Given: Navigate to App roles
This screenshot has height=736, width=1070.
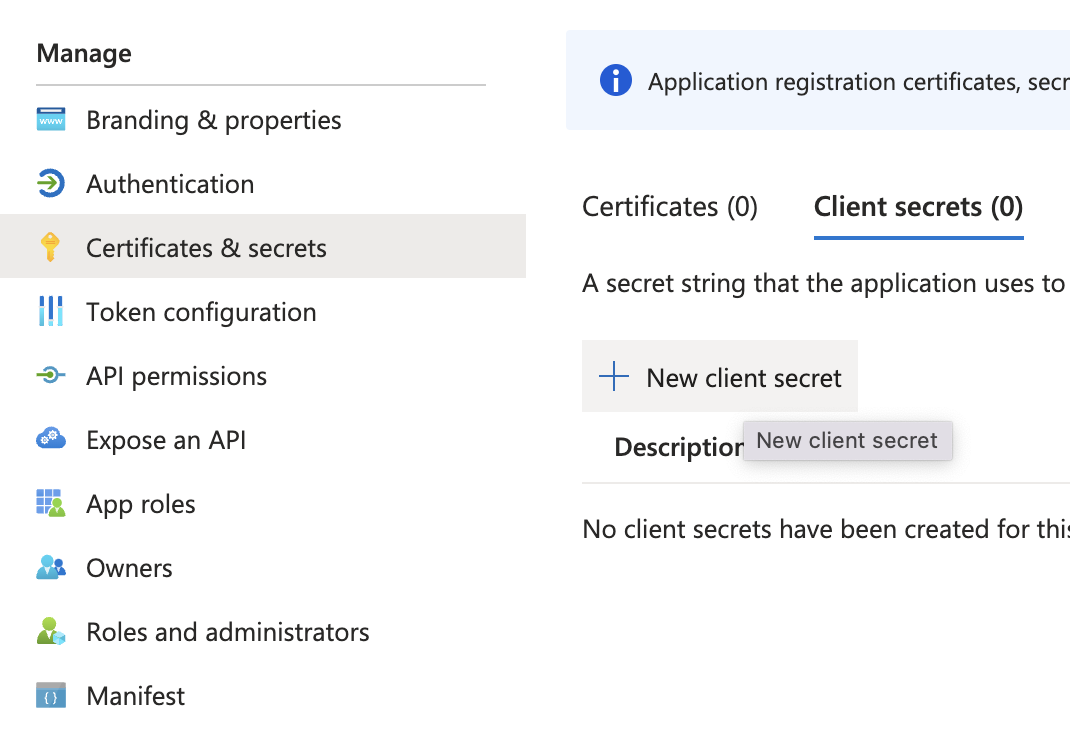Looking at the screenshot, I should 263,505.
